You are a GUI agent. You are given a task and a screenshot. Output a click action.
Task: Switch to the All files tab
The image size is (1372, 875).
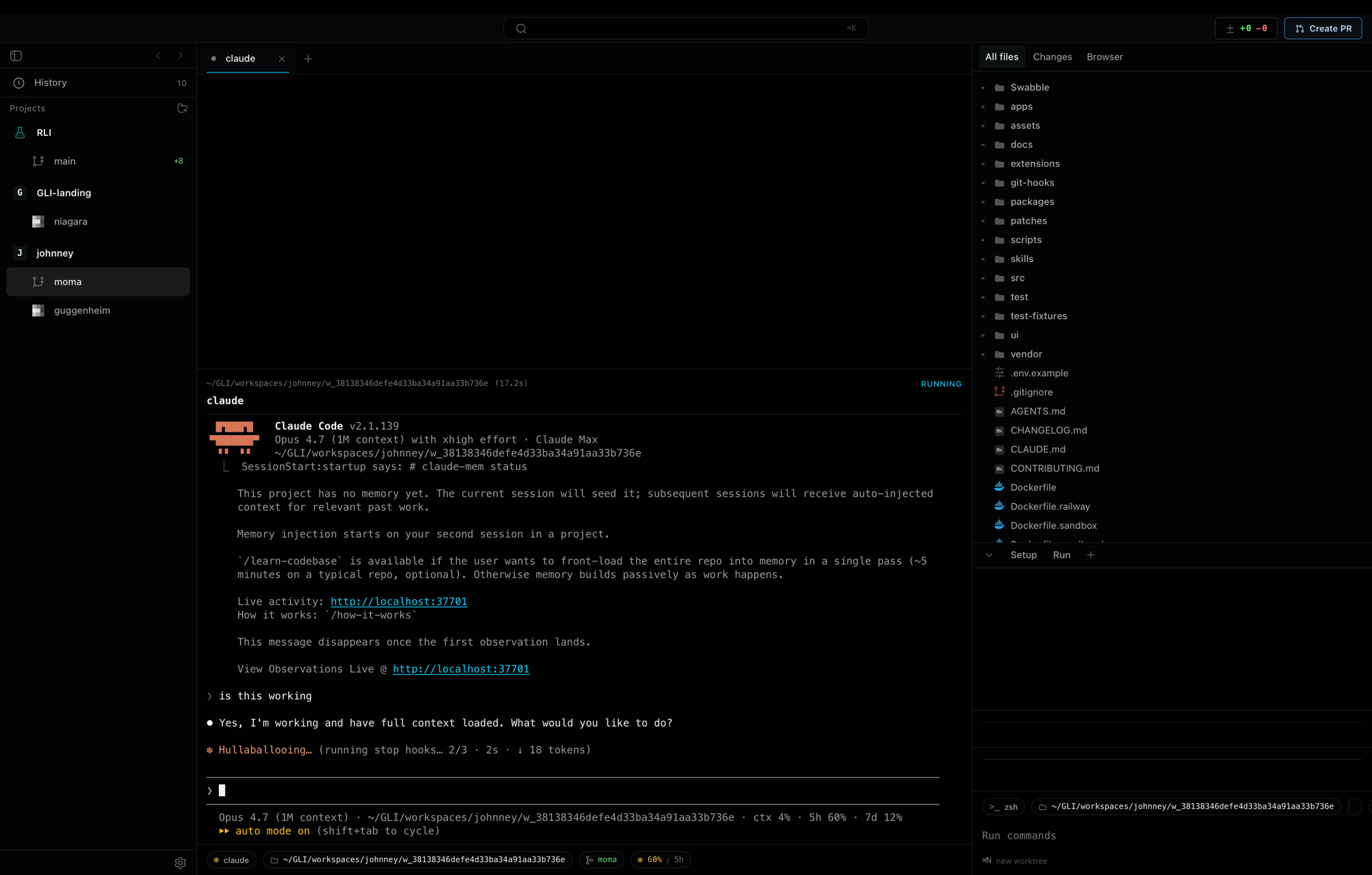coord(1002,57)
